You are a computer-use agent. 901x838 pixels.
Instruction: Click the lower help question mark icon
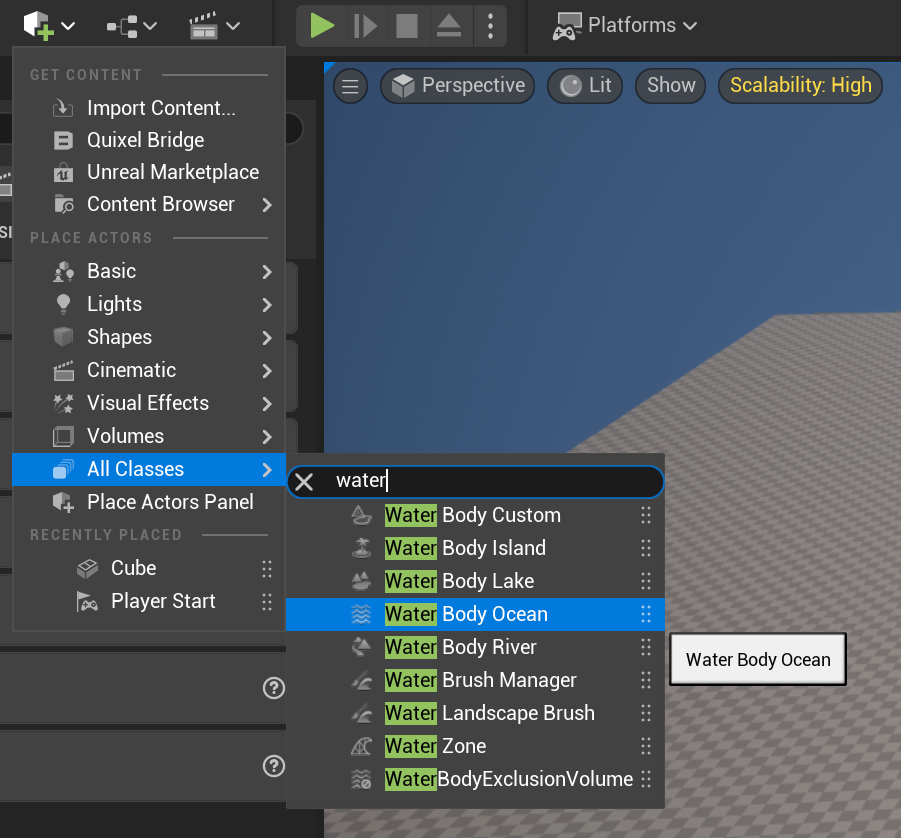pos(274,766)
